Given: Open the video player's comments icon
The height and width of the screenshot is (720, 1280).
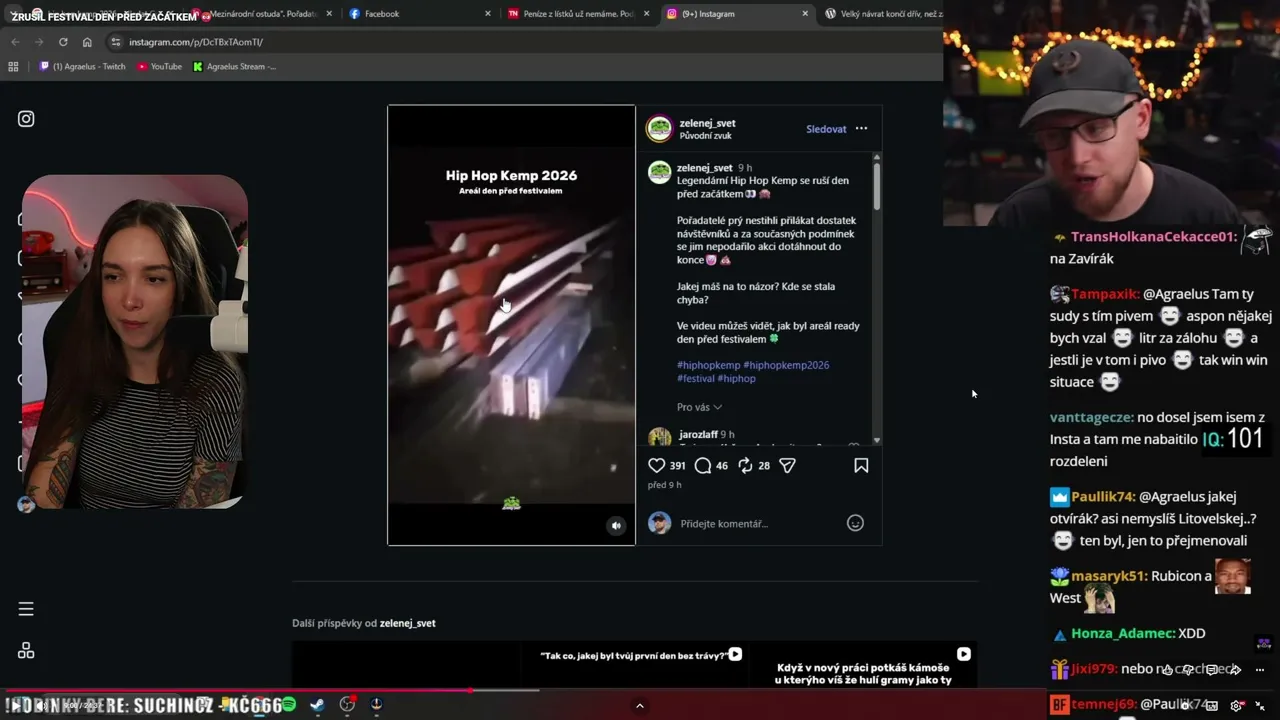Looking at the screenshot, I should 1211,670.
